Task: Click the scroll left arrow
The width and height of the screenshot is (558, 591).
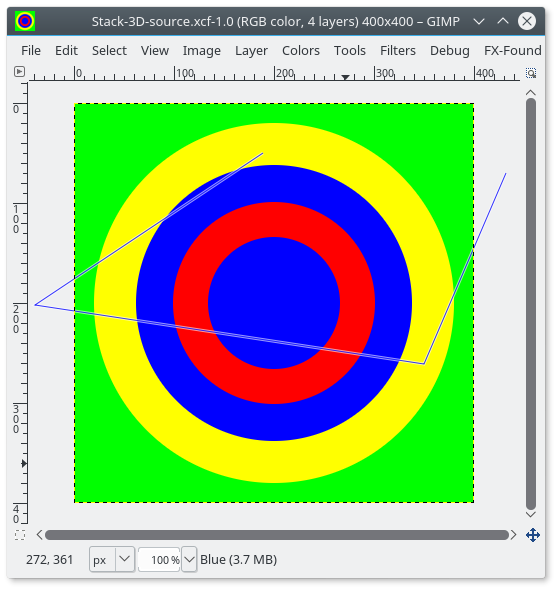Action: 39,535
